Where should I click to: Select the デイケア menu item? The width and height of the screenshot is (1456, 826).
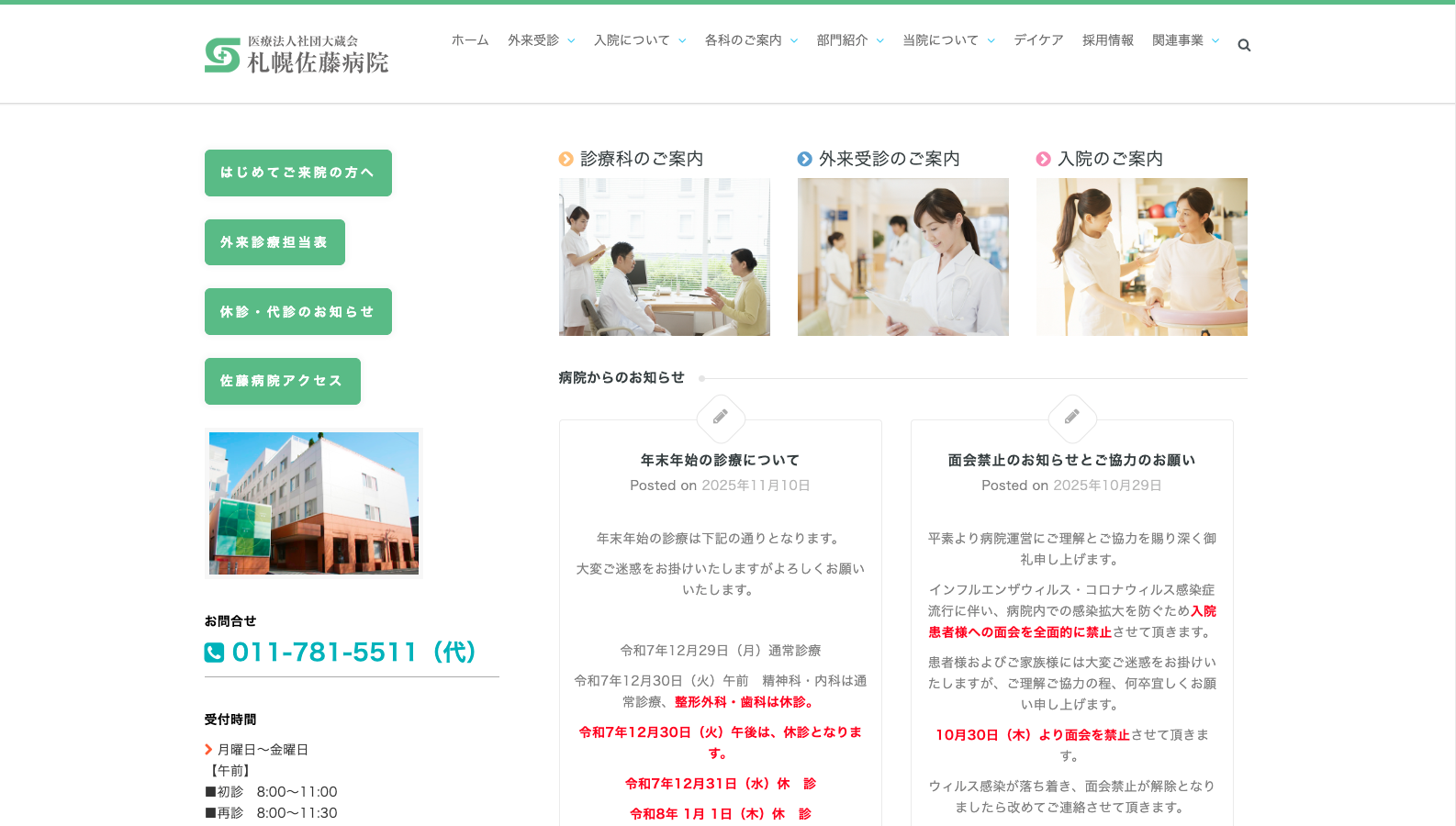pos(1038,40)
